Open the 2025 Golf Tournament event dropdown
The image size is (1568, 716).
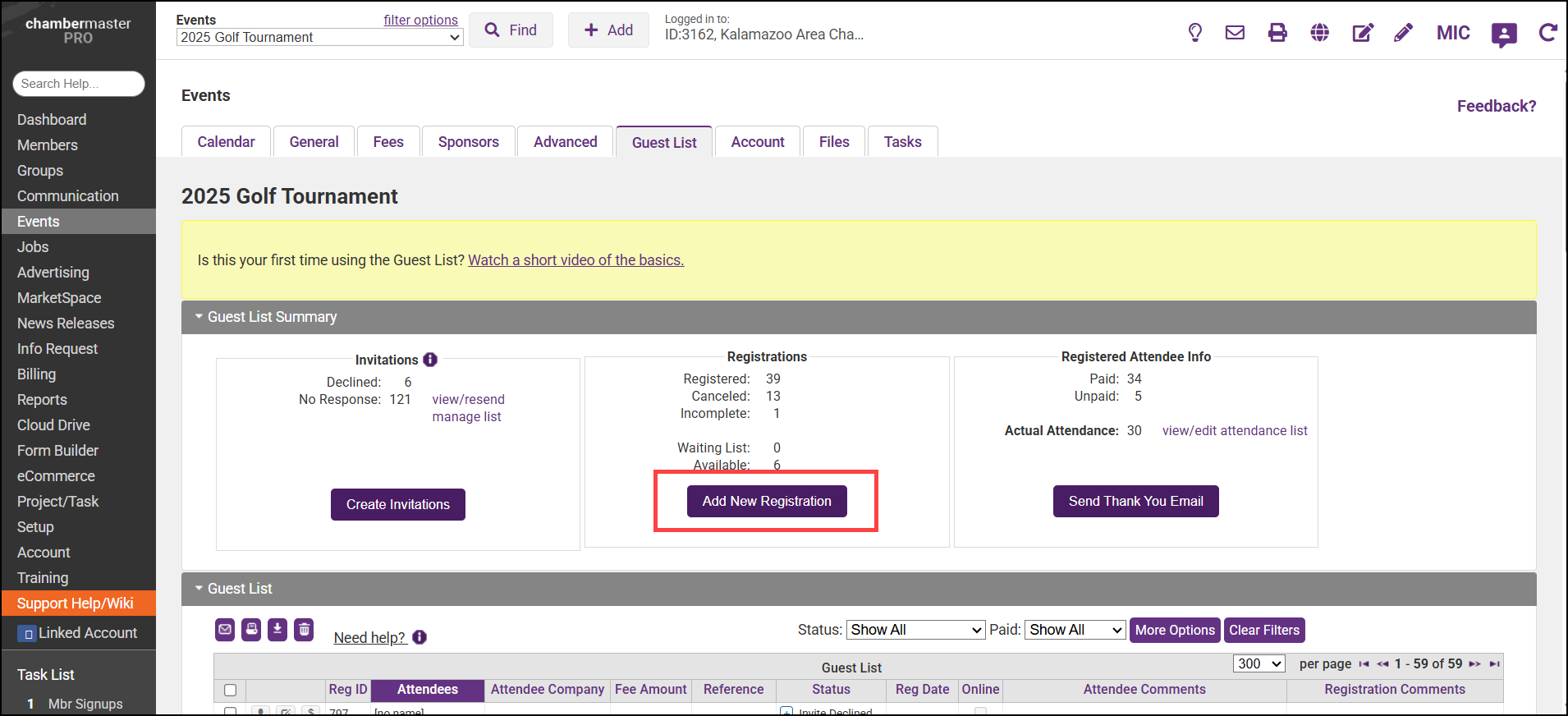click(319, 38)
